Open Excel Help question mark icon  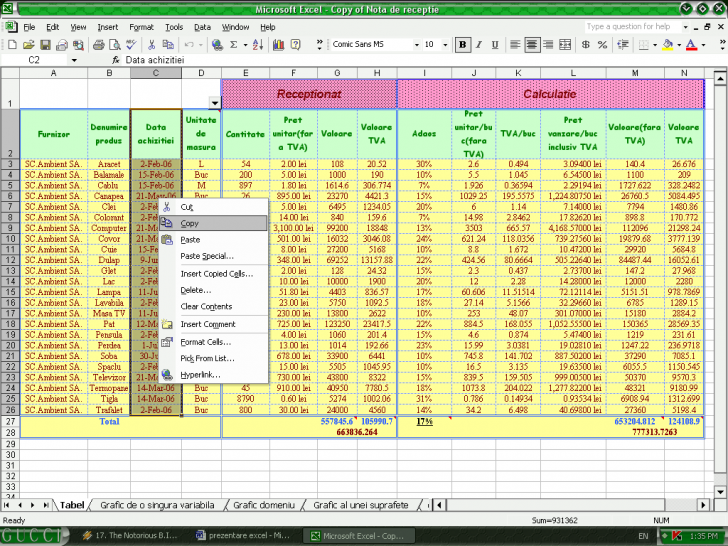coord(295,45)
